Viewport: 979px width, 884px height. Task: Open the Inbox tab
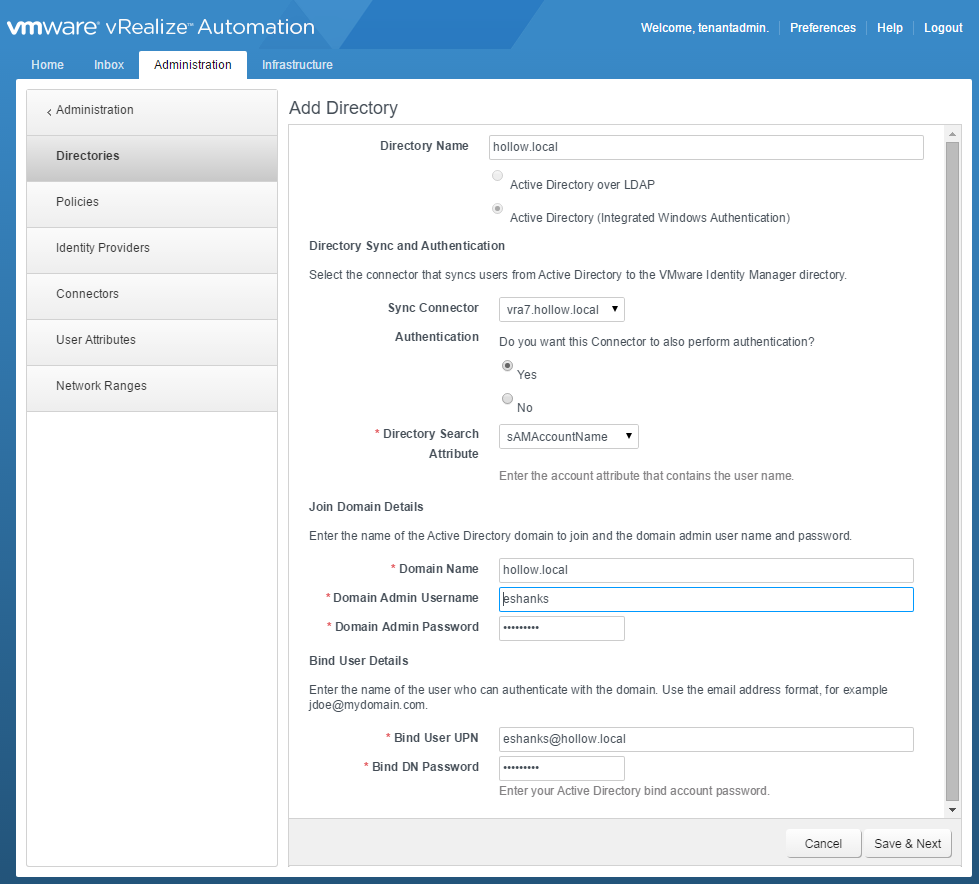click(109, 65)
